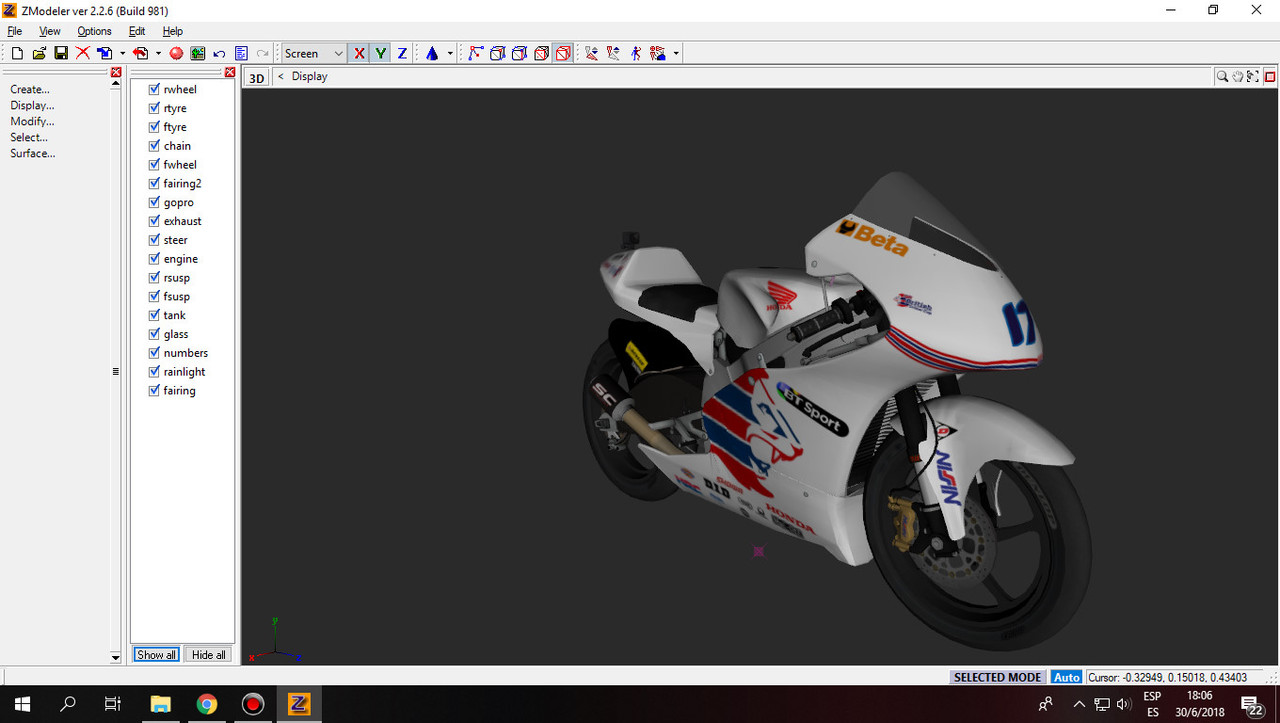Click the second selection mode arrow icon
The width and height of the screenshot is (1280, 723).
pyautogui.click(x=613, y=53)
